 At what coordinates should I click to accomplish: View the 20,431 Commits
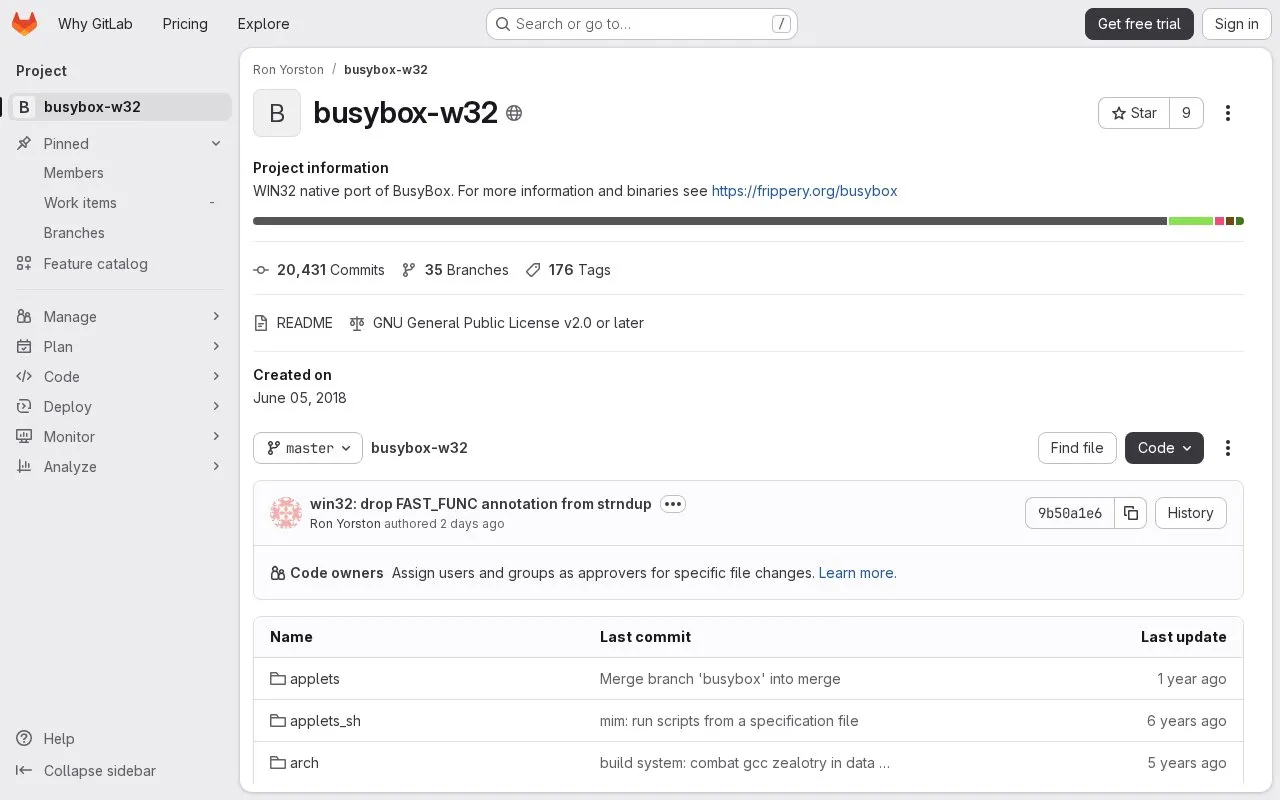point(319,270)
